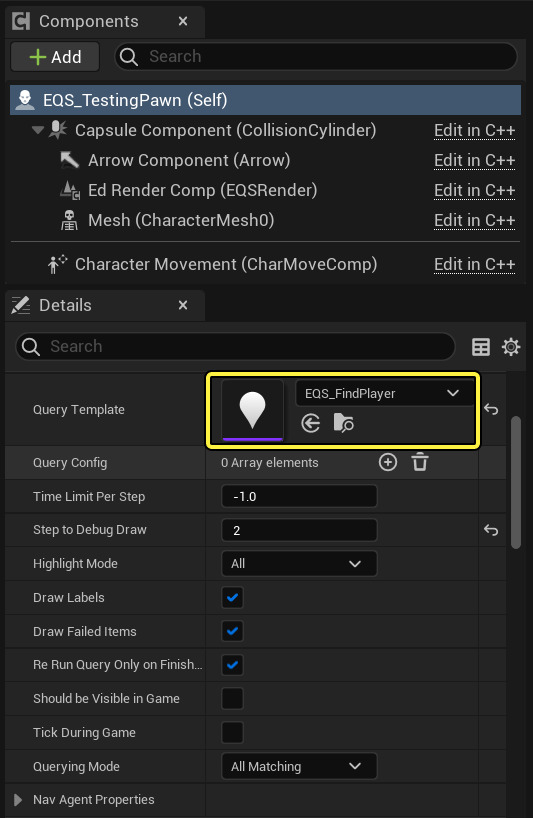Open the EQS_FindPlayer asset dropdown
The height and width of the screenshot is (818, 533).
(x=385, y=393)
